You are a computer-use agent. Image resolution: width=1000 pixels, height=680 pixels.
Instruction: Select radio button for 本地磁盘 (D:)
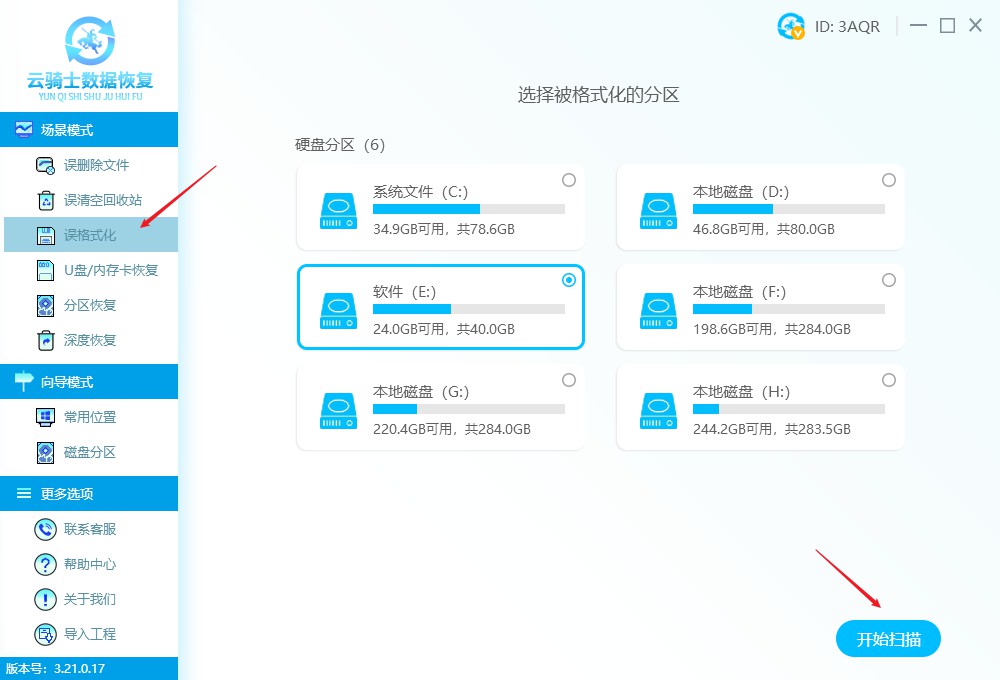(888, 180)
